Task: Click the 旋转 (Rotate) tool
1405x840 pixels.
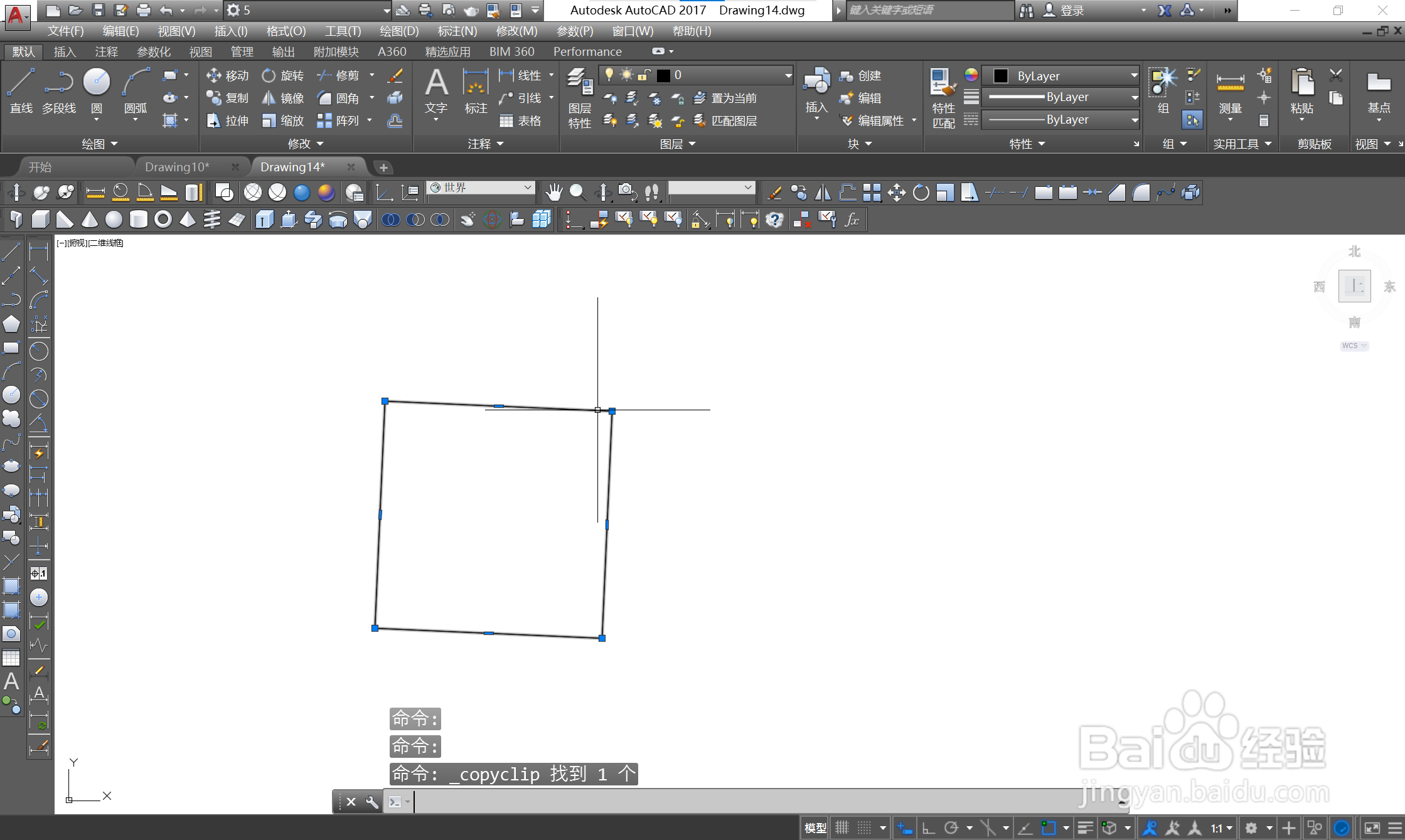Action: point(283,75)
